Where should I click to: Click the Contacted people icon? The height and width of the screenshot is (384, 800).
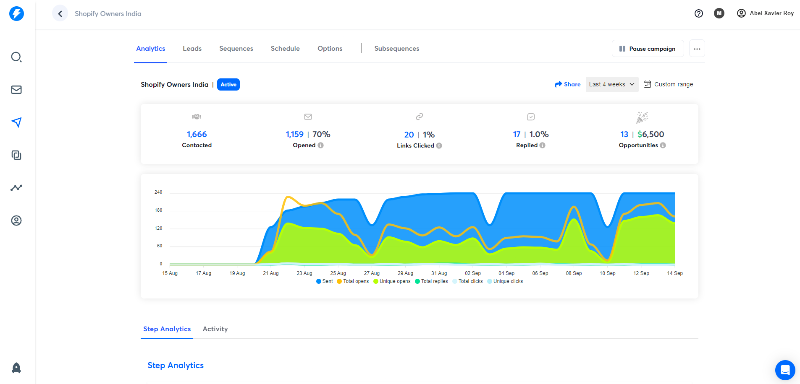196,117
